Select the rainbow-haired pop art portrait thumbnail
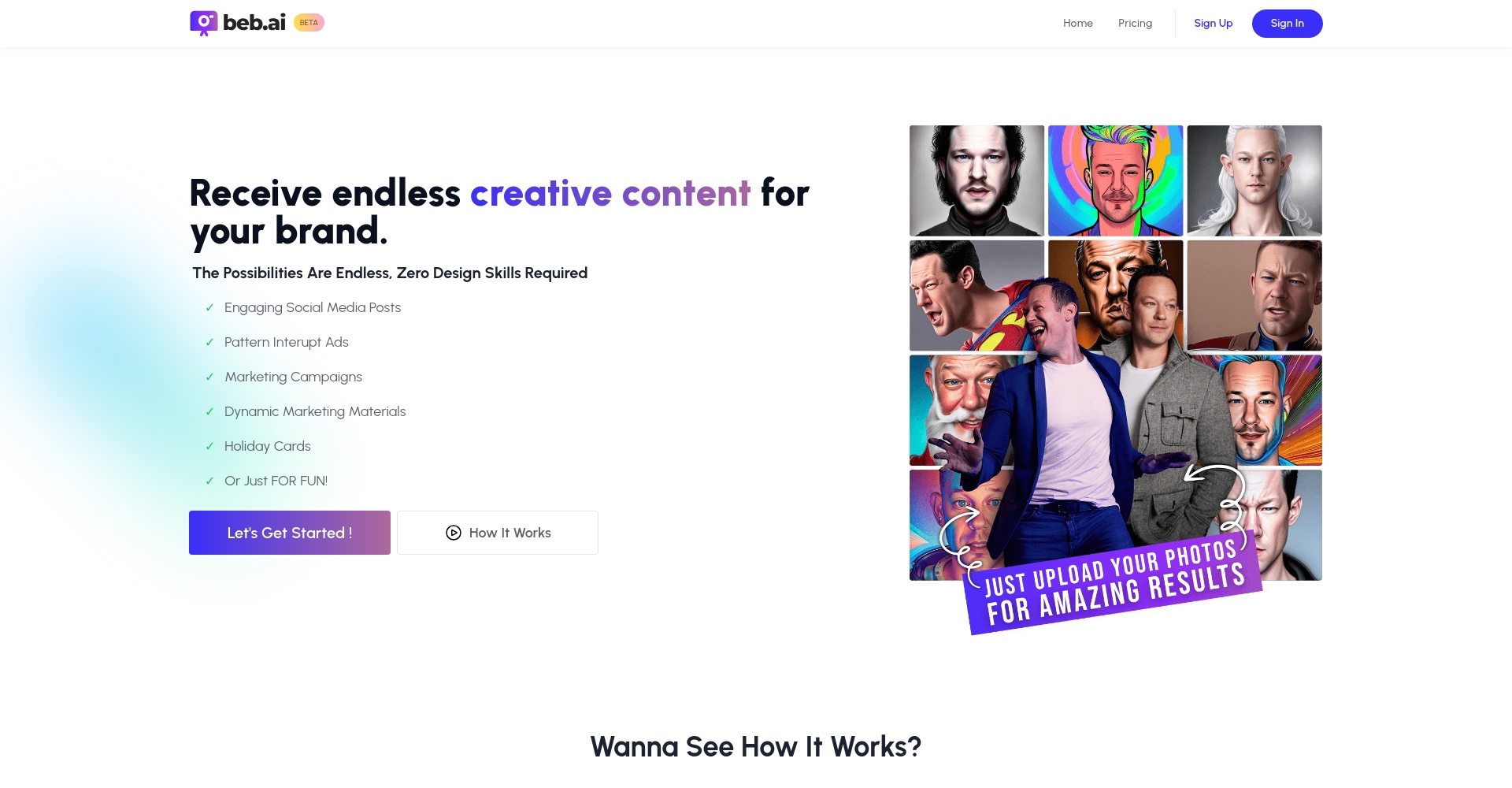This screenshot has height=788, width=1512. click(x=1115, y=180)
